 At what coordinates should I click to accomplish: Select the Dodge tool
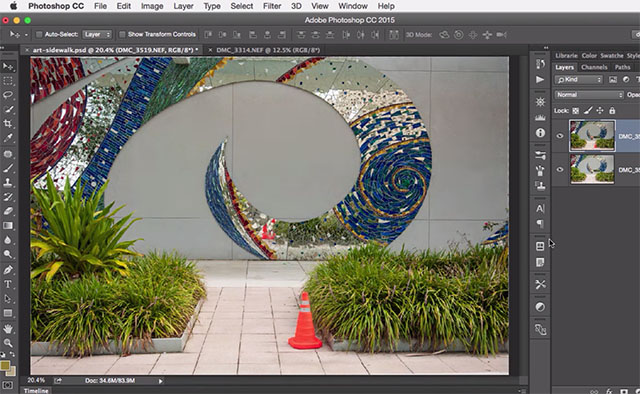[8, 254]
